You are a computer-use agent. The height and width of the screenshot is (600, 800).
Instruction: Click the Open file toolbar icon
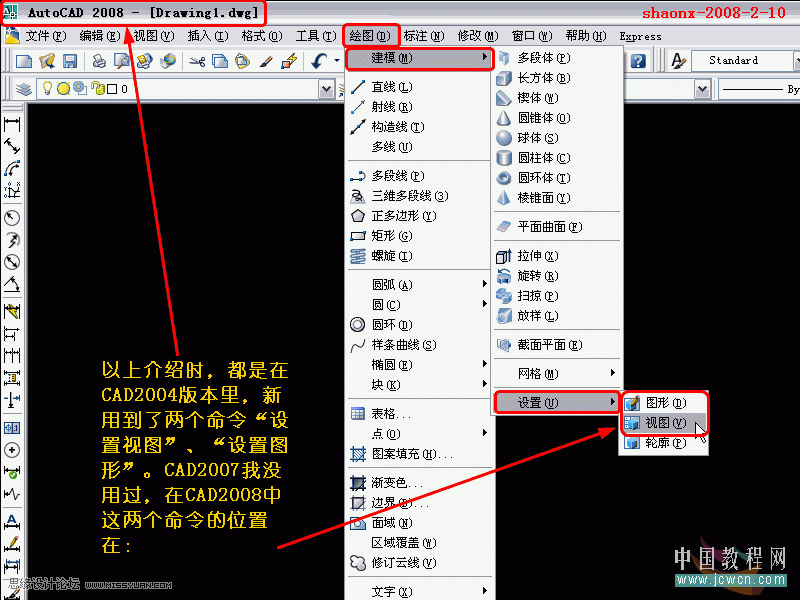[47, 61]
